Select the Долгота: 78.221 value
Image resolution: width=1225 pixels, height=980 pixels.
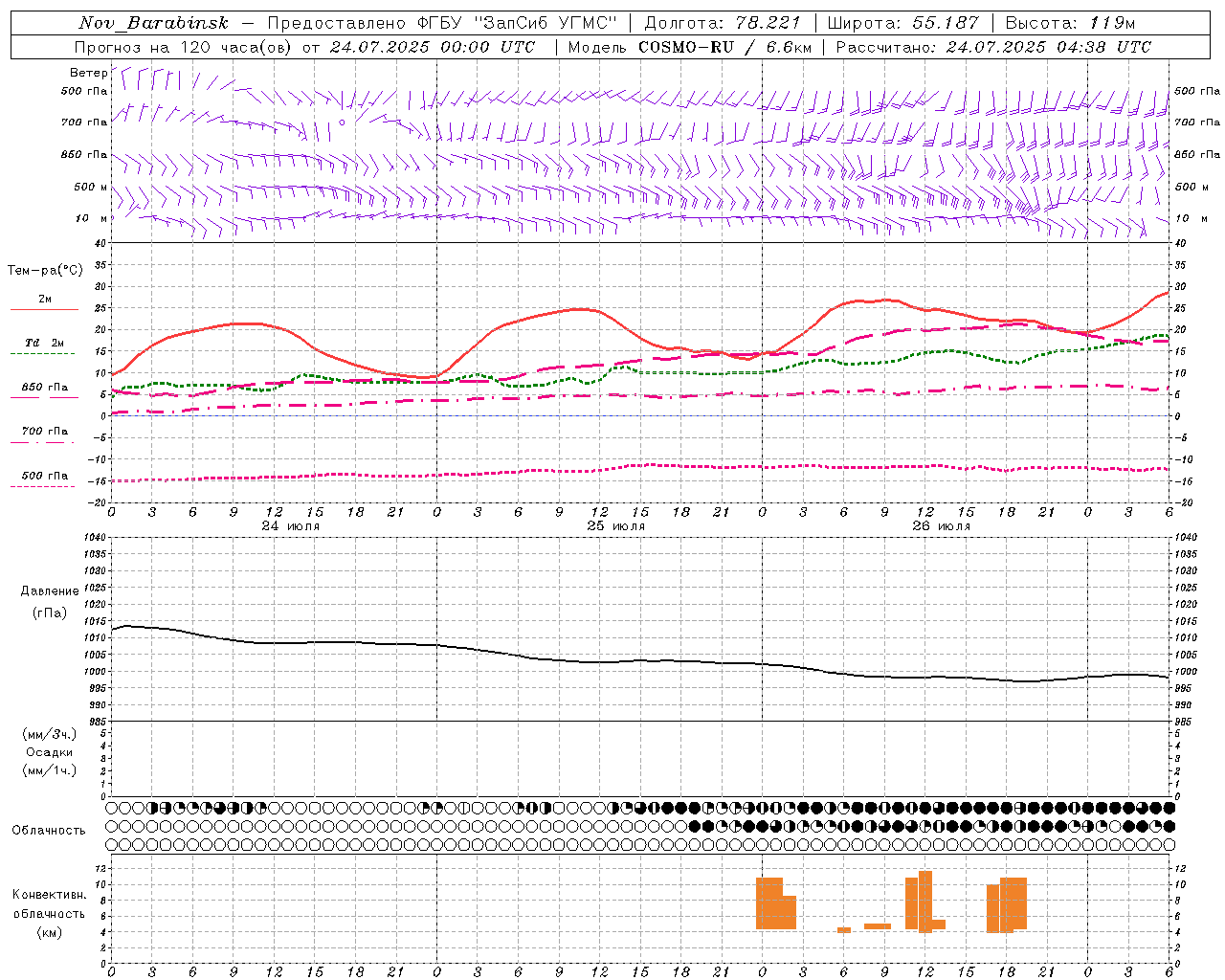click(722, 23)
